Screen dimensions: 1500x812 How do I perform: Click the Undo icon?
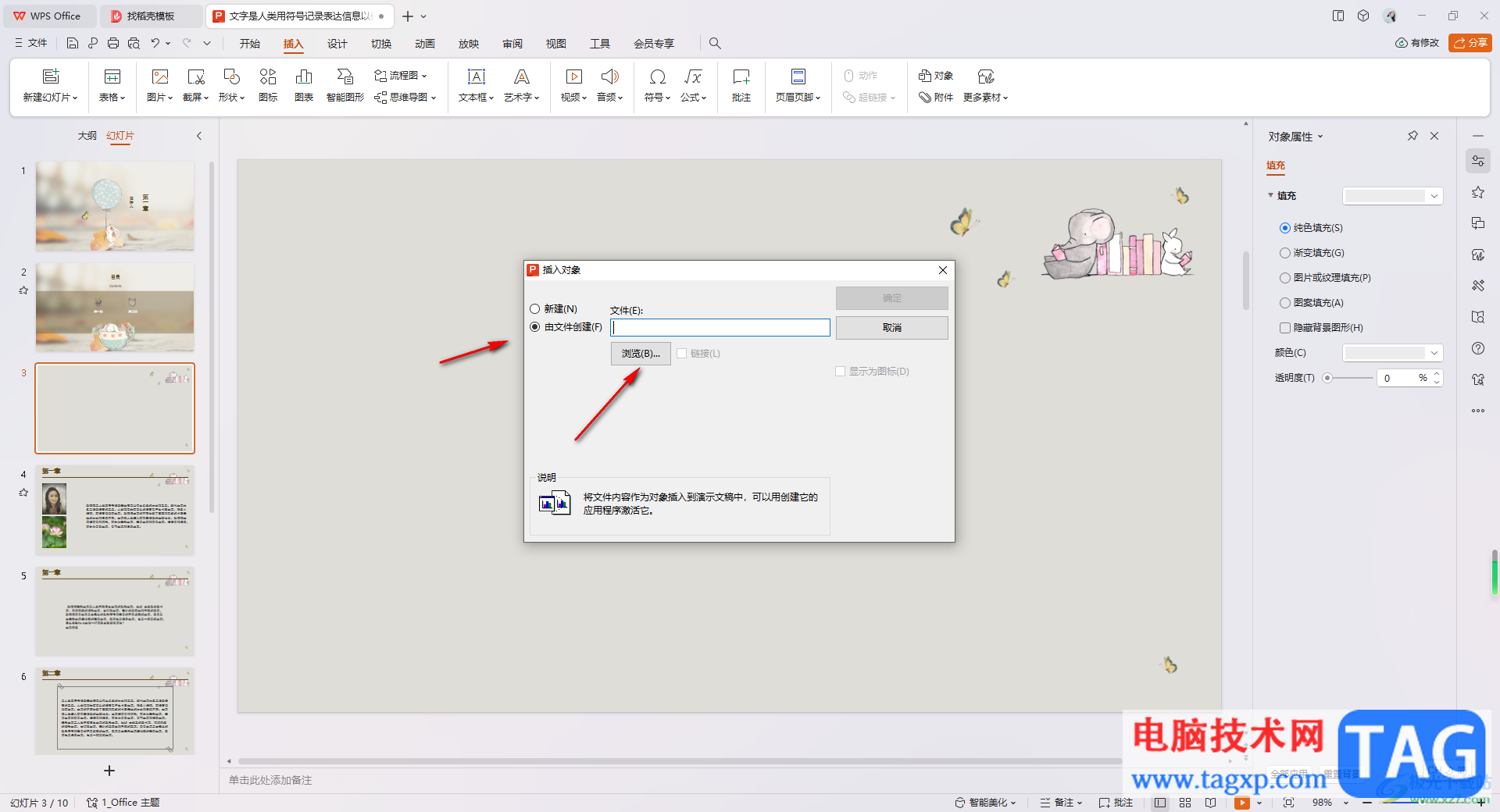pyautogui.click(x=155, y=43)
